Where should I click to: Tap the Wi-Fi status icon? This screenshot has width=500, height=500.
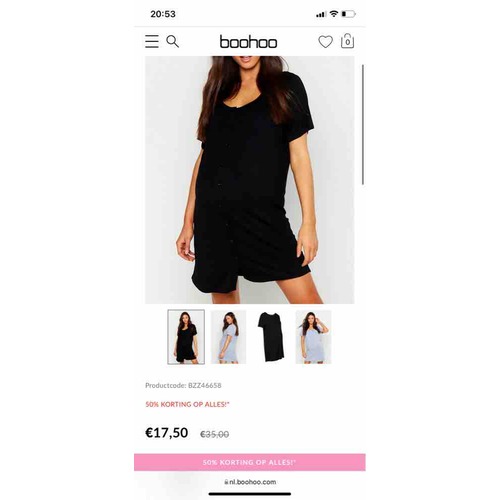click(333, 14)
